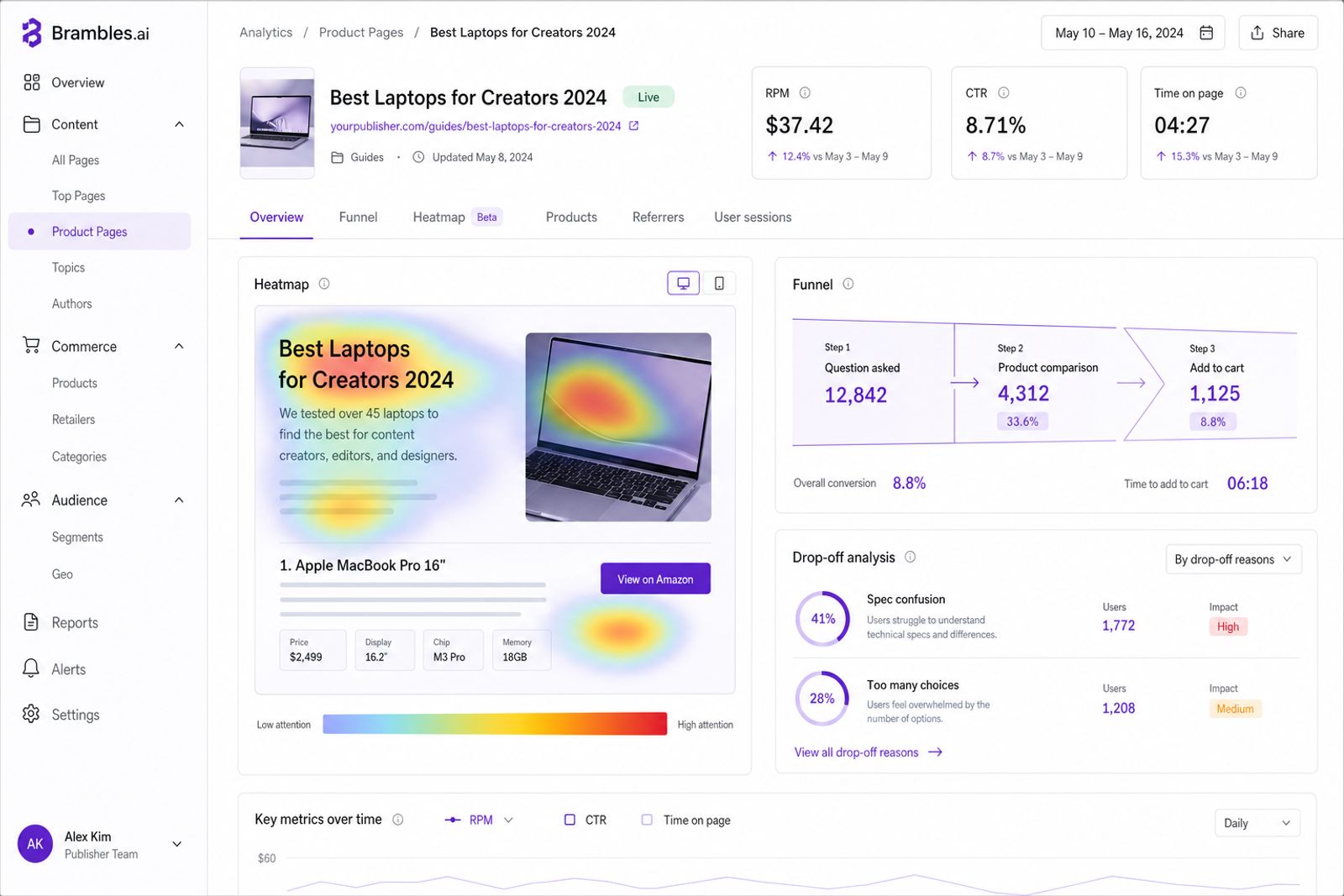This screenshot has width=1344, height=896.
Task: Click the View on Amazon button
Action: [x=655, y=579]
